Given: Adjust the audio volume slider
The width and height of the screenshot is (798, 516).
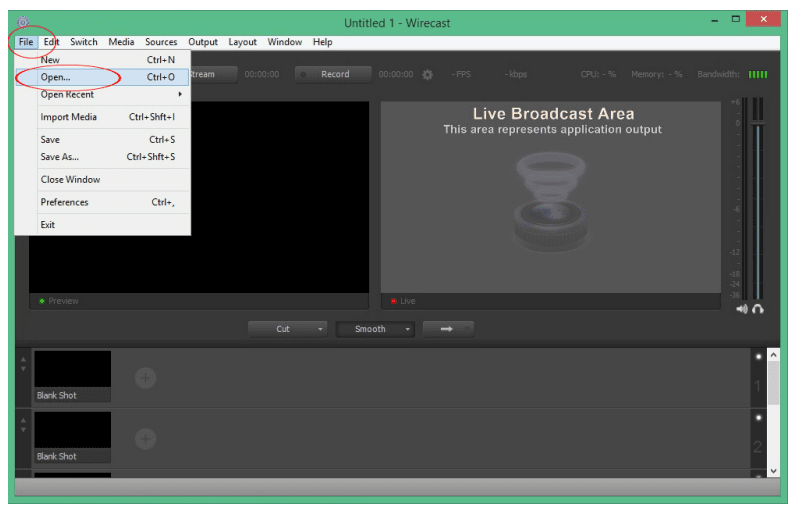Looking at the screenshot, I should pos(758,123).
